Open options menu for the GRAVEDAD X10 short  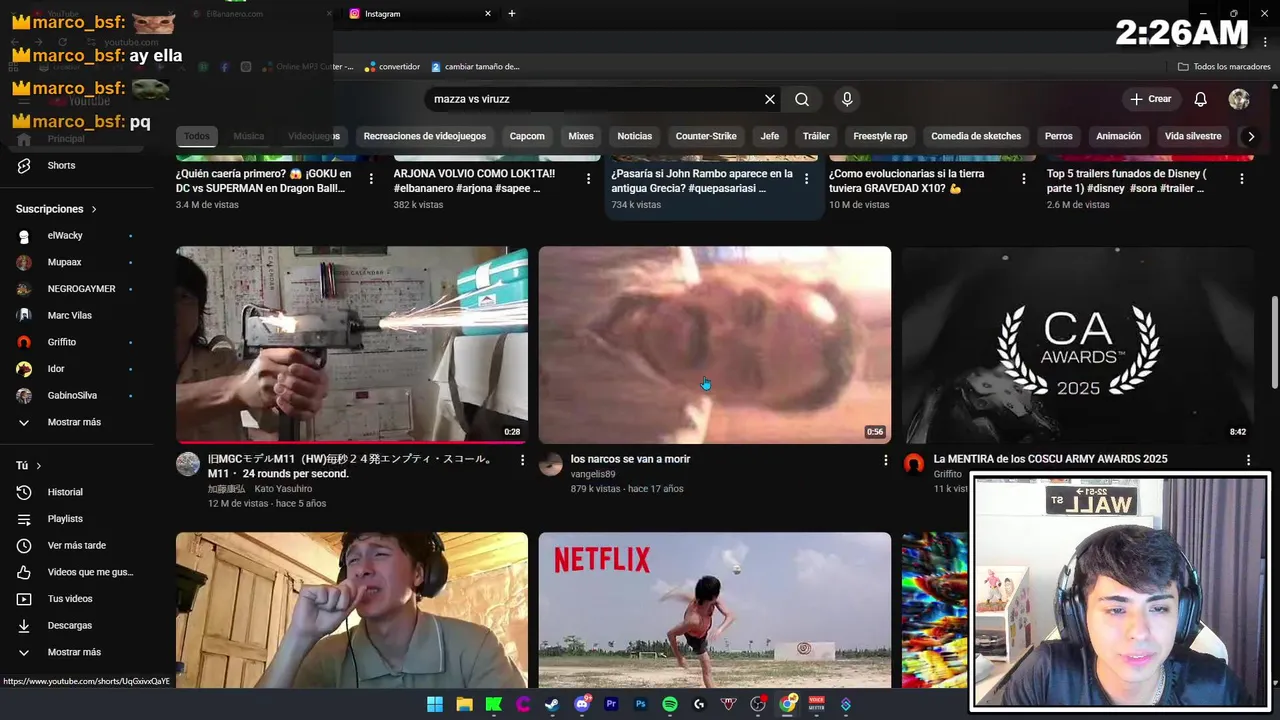pos(1024,179)
